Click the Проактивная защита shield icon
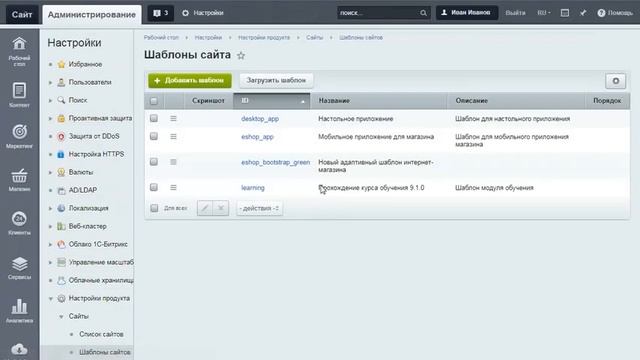Viewport: 640px width, 360px height. click(61, 118)
